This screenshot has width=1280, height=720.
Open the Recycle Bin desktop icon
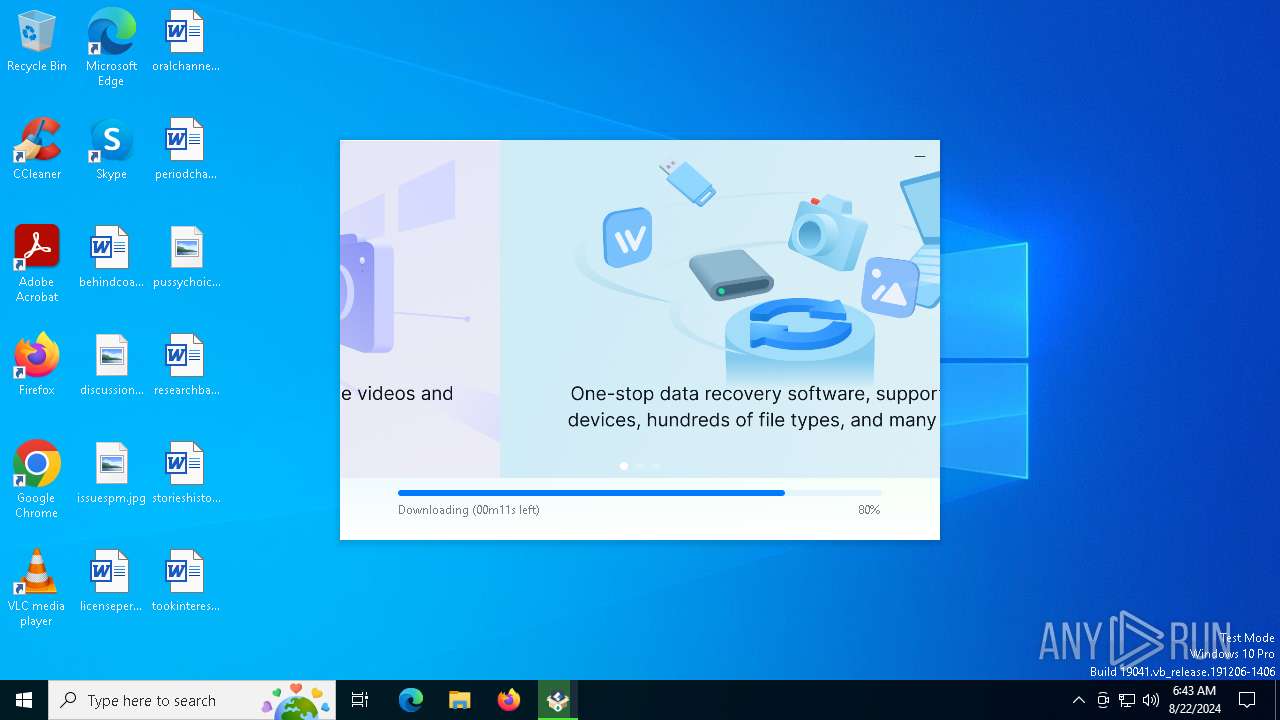tap(37, 42)
